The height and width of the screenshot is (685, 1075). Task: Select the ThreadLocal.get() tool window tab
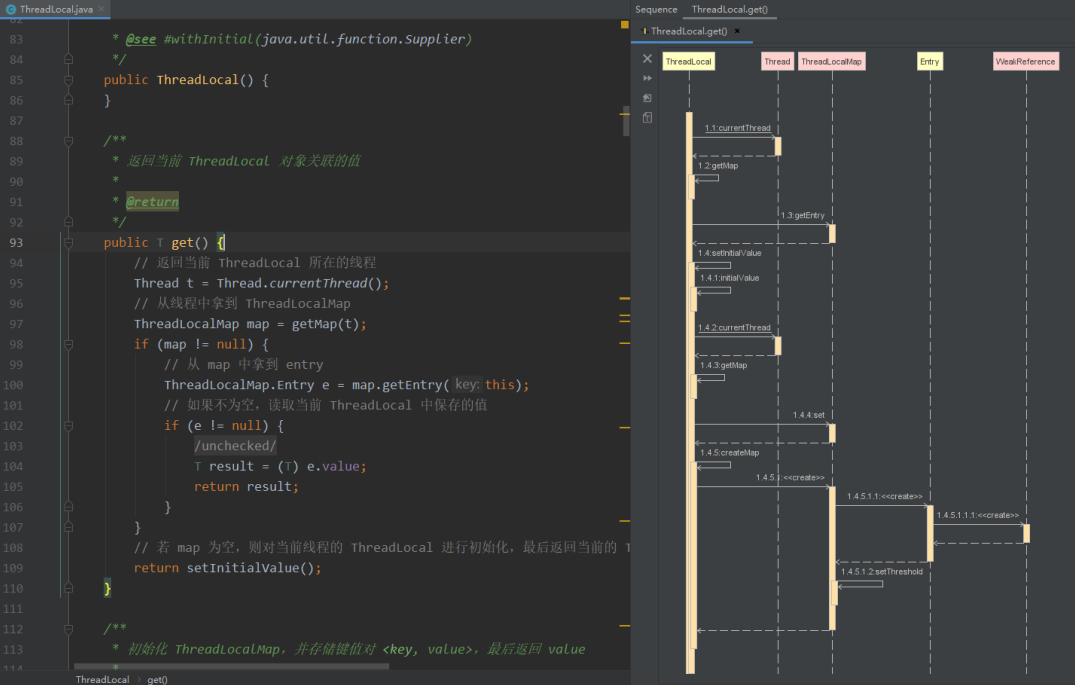pyautogui.click(x=729, y=9)
